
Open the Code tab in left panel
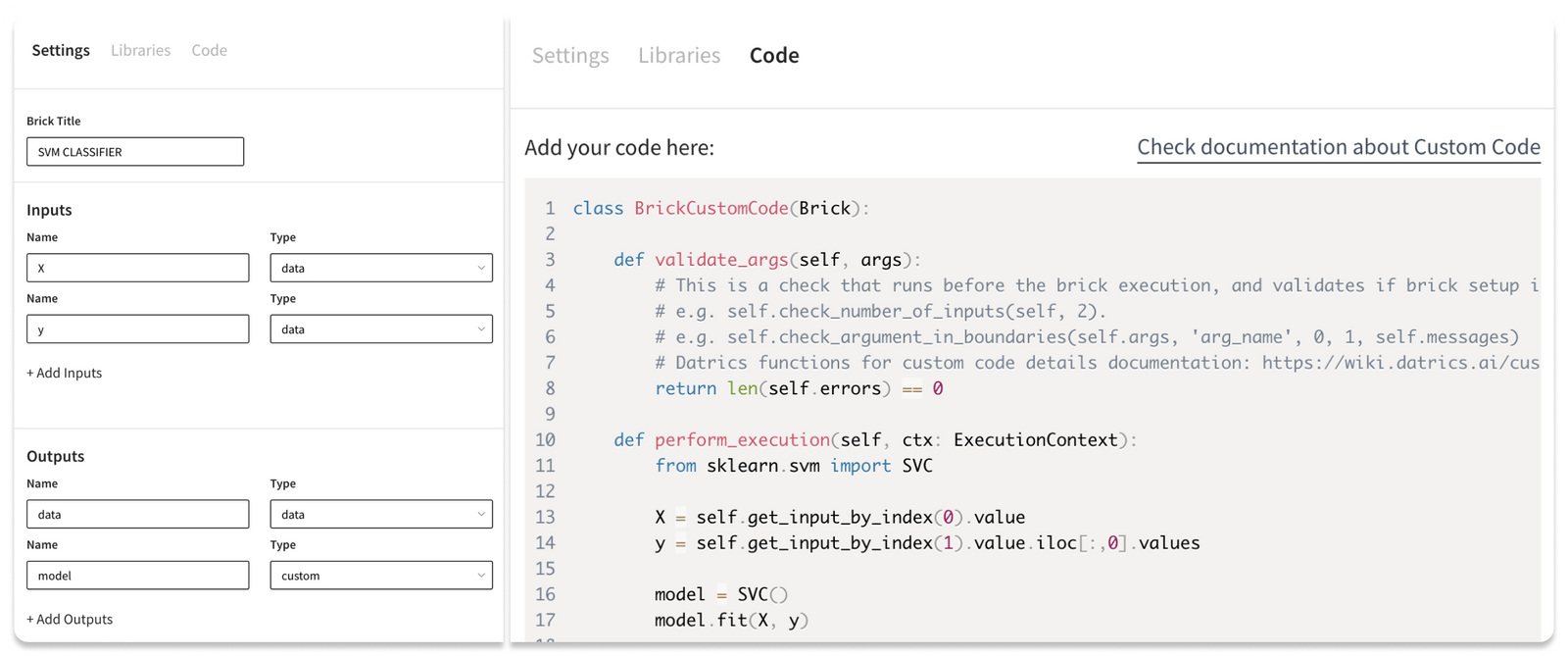pyautogui.click(x=209, y=50)
